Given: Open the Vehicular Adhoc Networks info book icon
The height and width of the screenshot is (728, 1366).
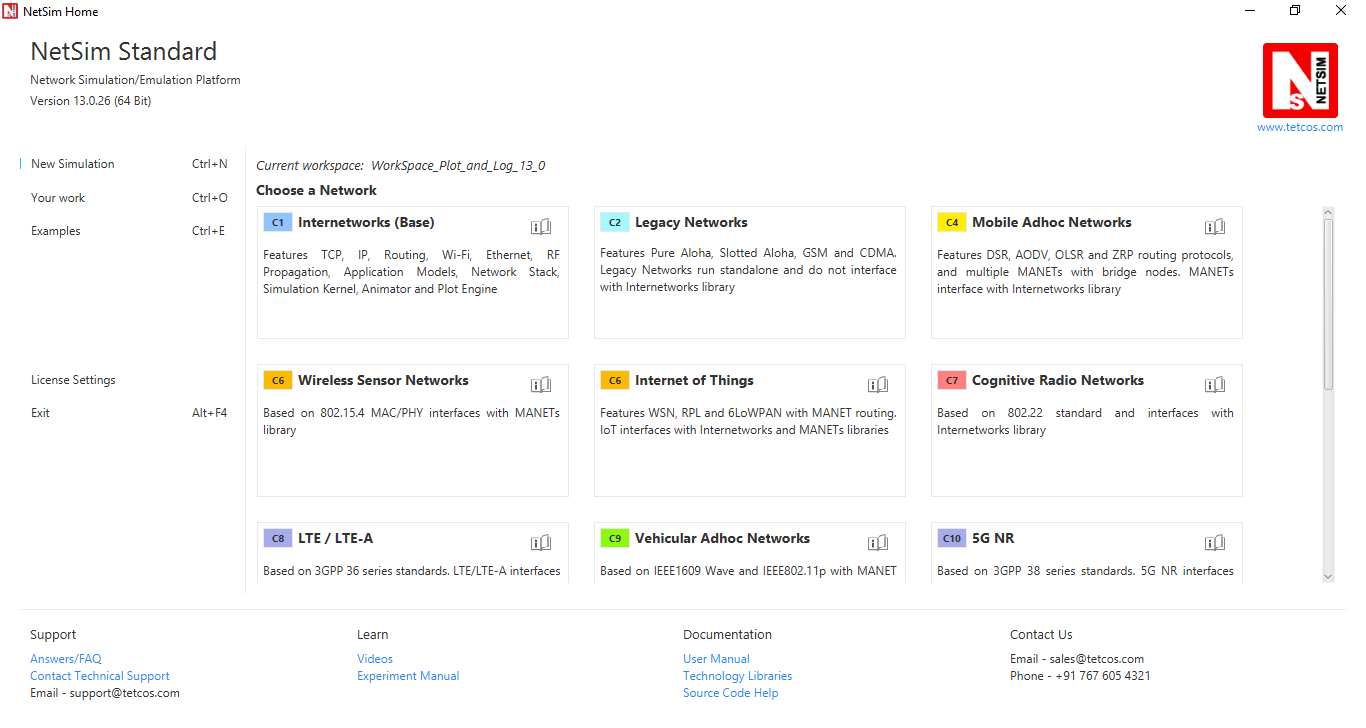Looking at the screenshot, I should coord(878,543).
